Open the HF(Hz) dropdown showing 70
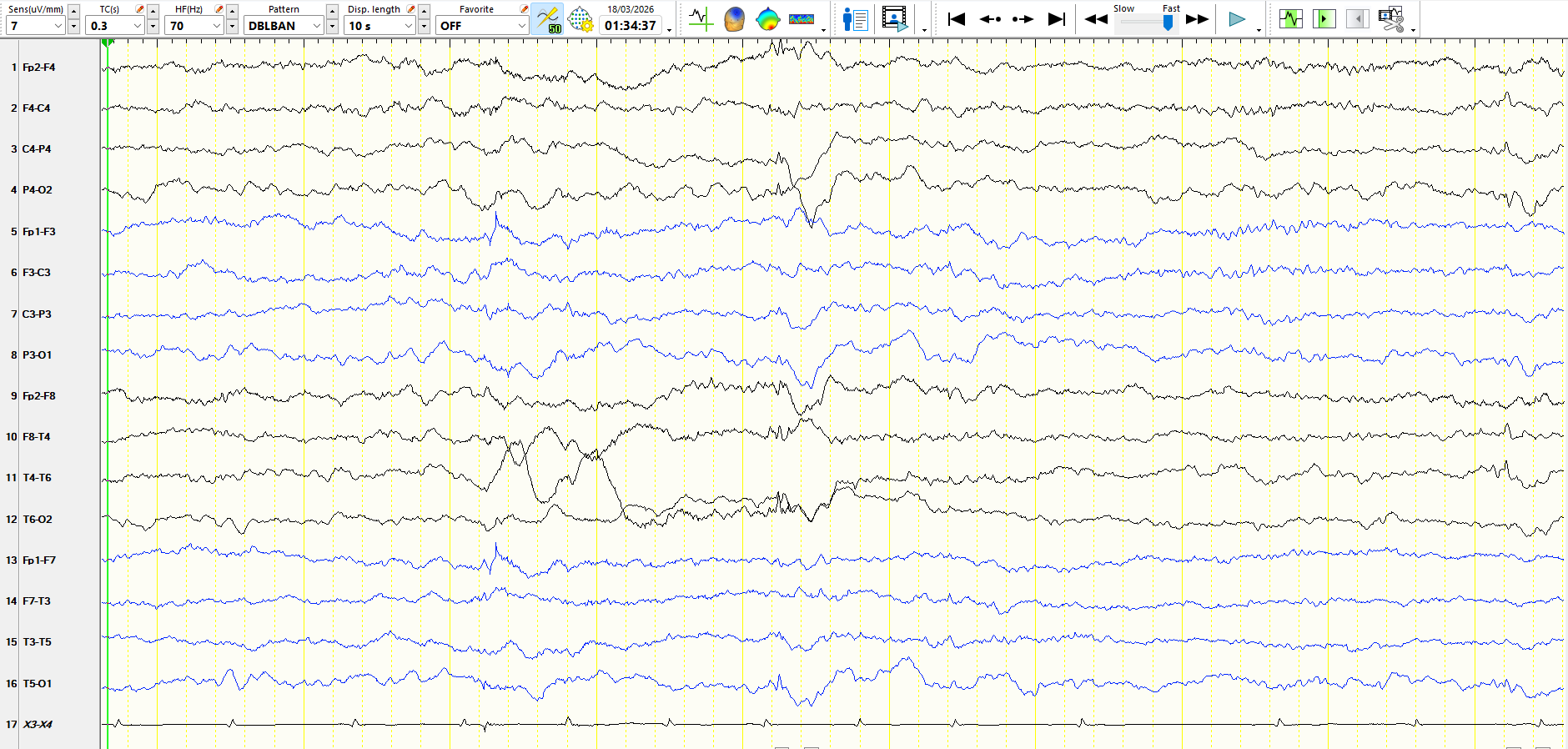Image resolution: width=1568 pixels, height=749 pixels. (194, 26)
